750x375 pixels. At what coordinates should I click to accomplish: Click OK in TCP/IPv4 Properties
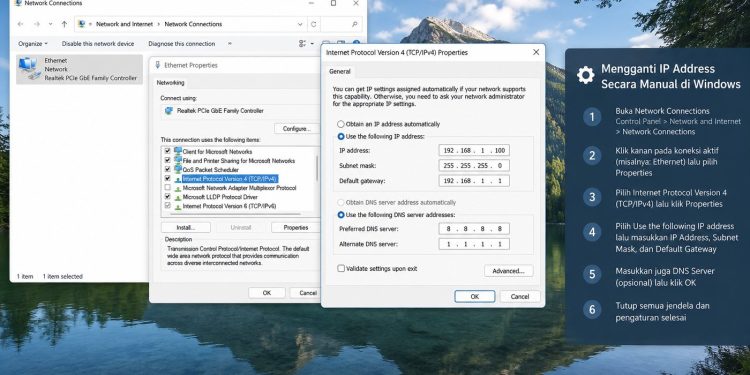pos(474,297)
